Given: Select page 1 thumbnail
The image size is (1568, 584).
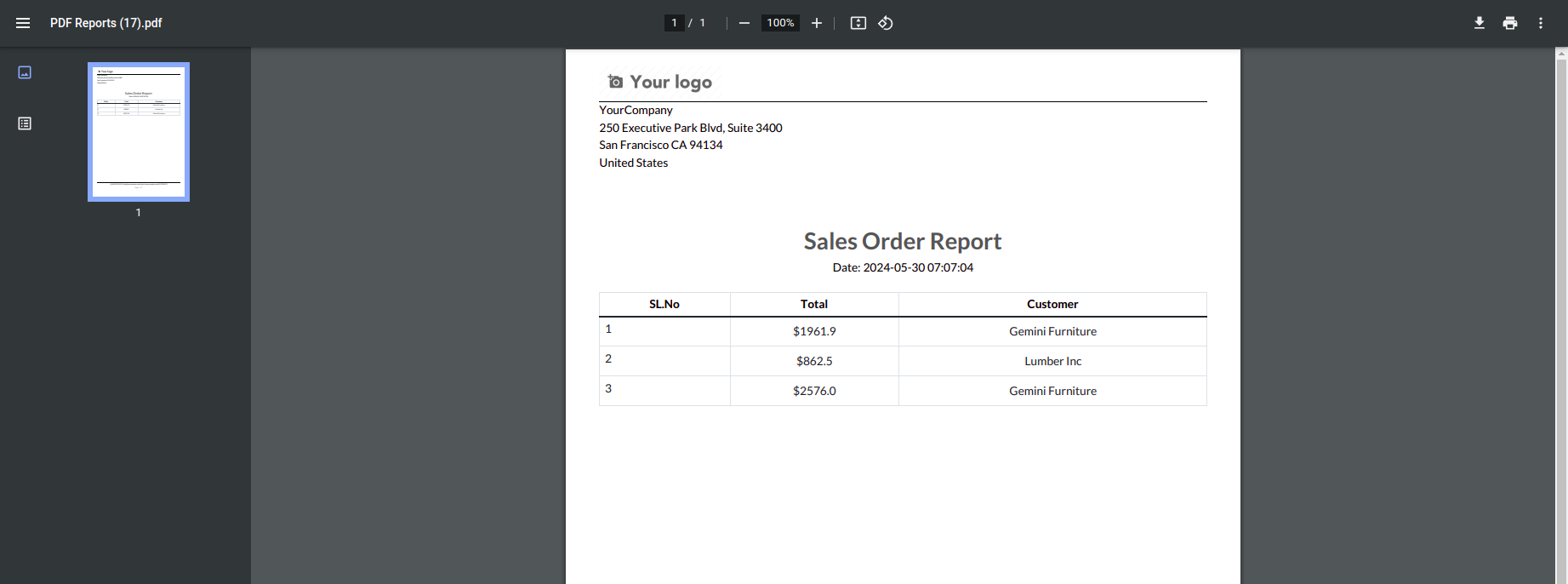Looking at the screenshot, I should [139, 132].
